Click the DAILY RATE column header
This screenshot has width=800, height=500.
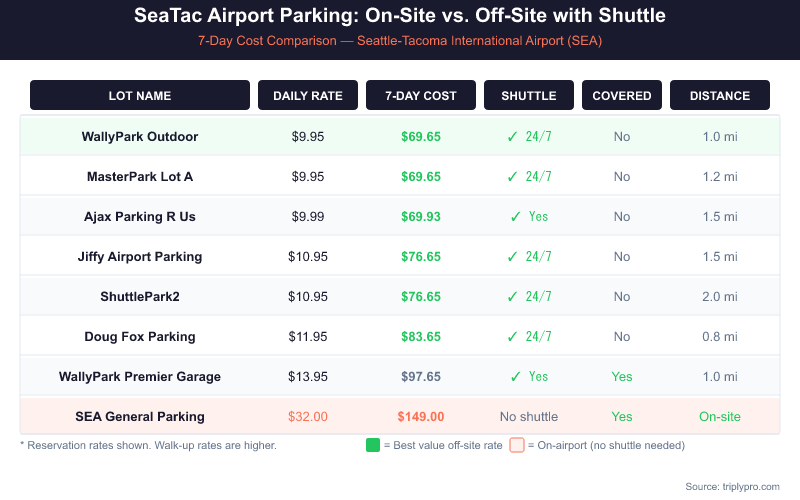tap(308, 96)
